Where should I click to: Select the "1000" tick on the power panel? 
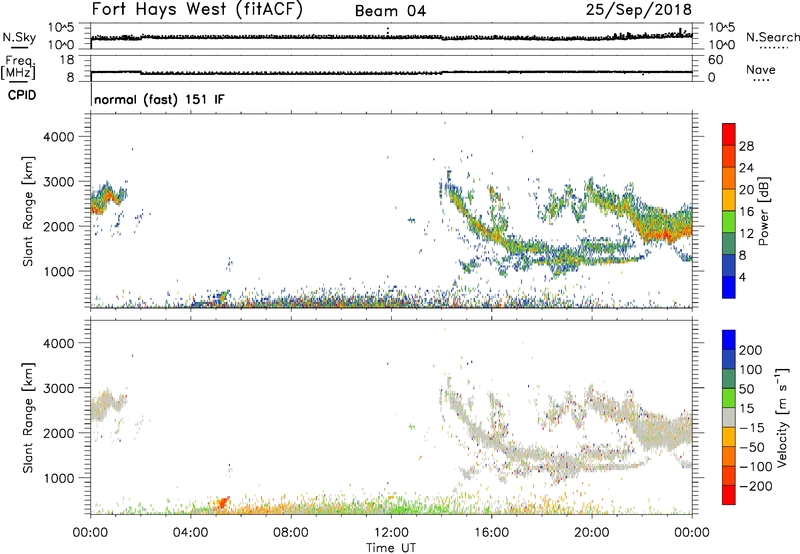(58, 271)
